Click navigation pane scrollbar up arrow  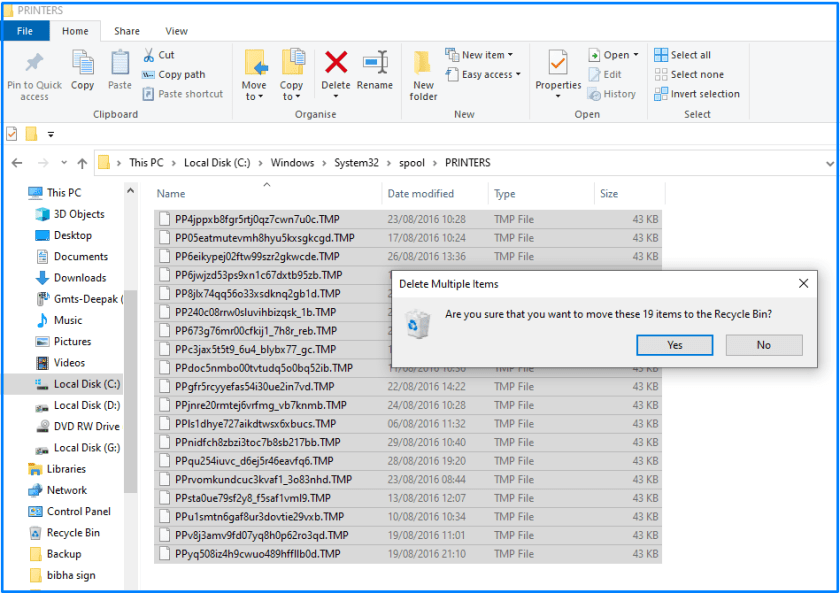(x=130, y=191)
